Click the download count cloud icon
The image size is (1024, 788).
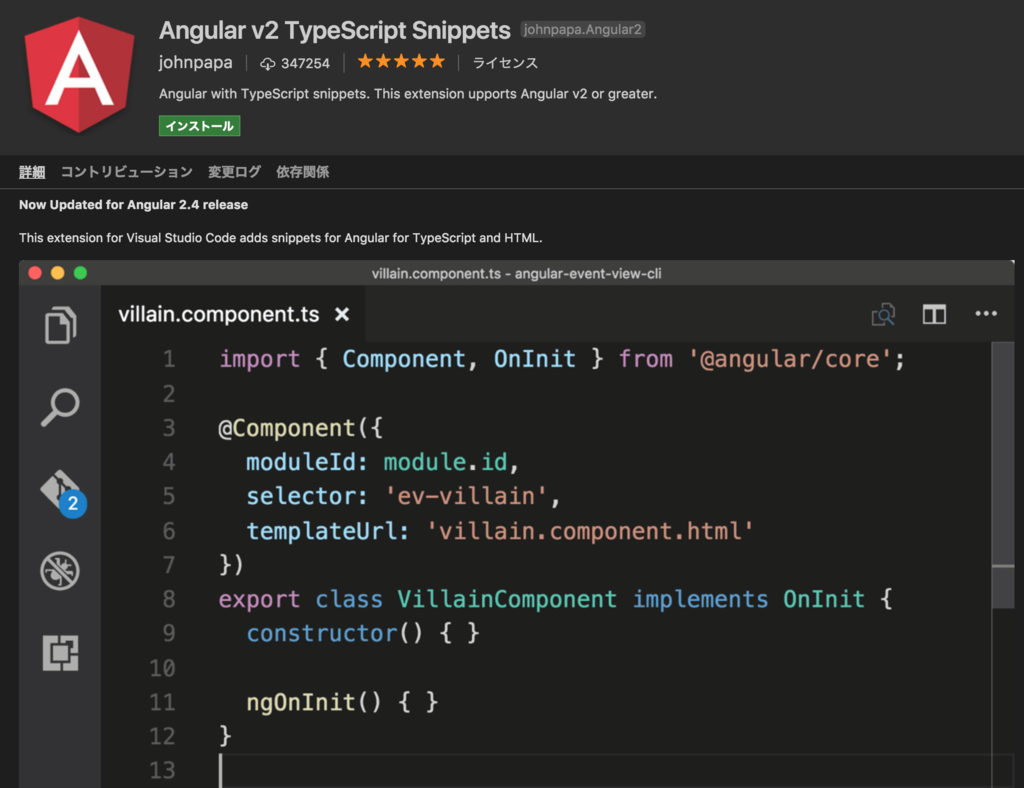pyautogui.click(x=268, y=63)
